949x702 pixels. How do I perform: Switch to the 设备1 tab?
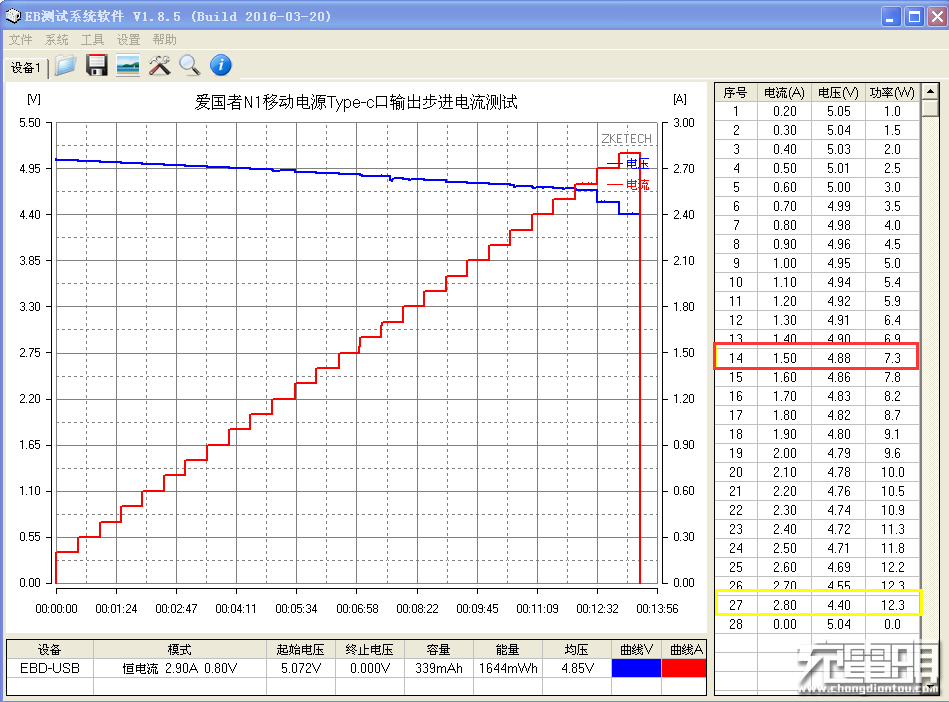(26, 67)
